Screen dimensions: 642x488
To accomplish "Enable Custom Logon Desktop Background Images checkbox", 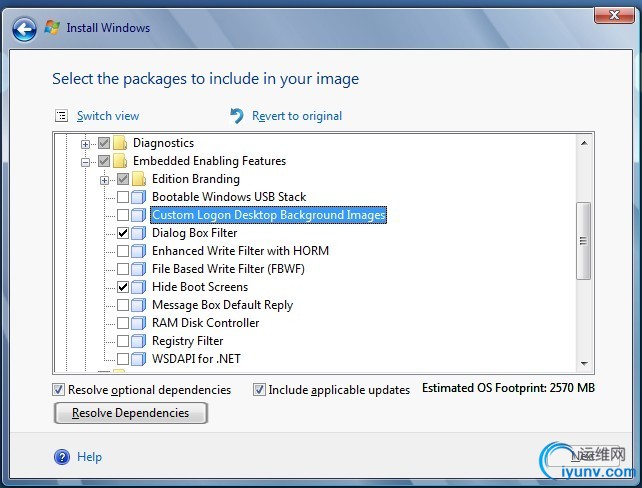I will tap(123, 215).
